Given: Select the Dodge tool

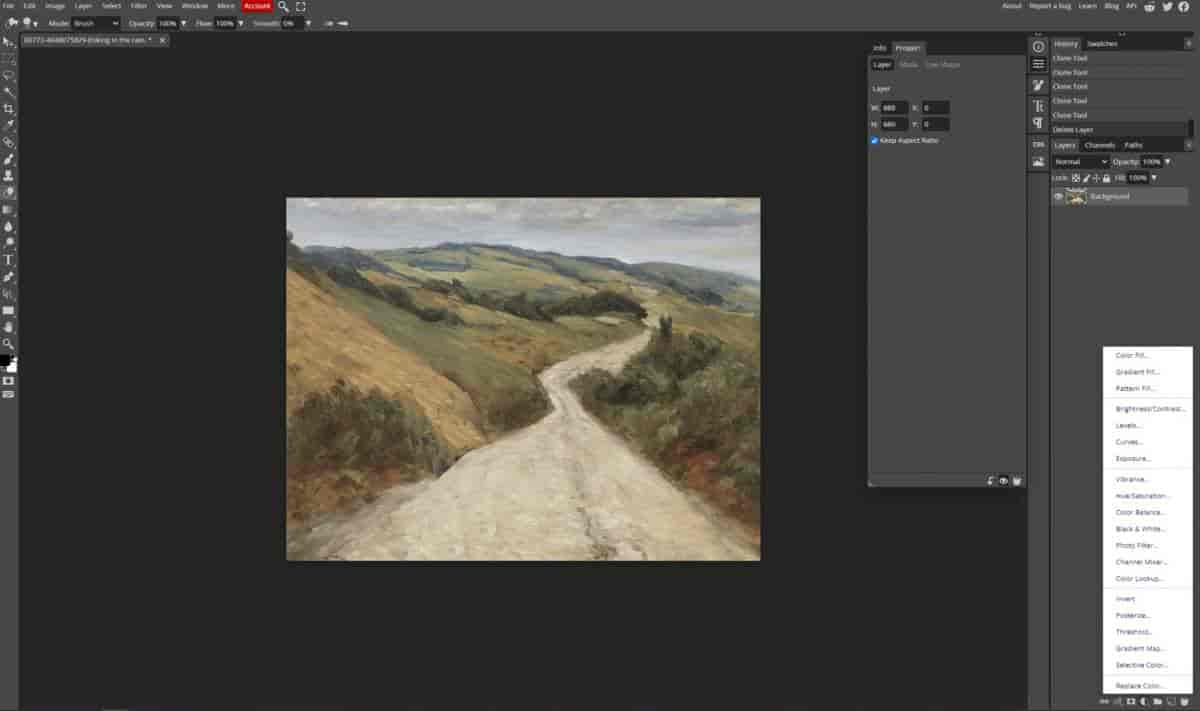Looking at the screenshot, I should (8, 243).
